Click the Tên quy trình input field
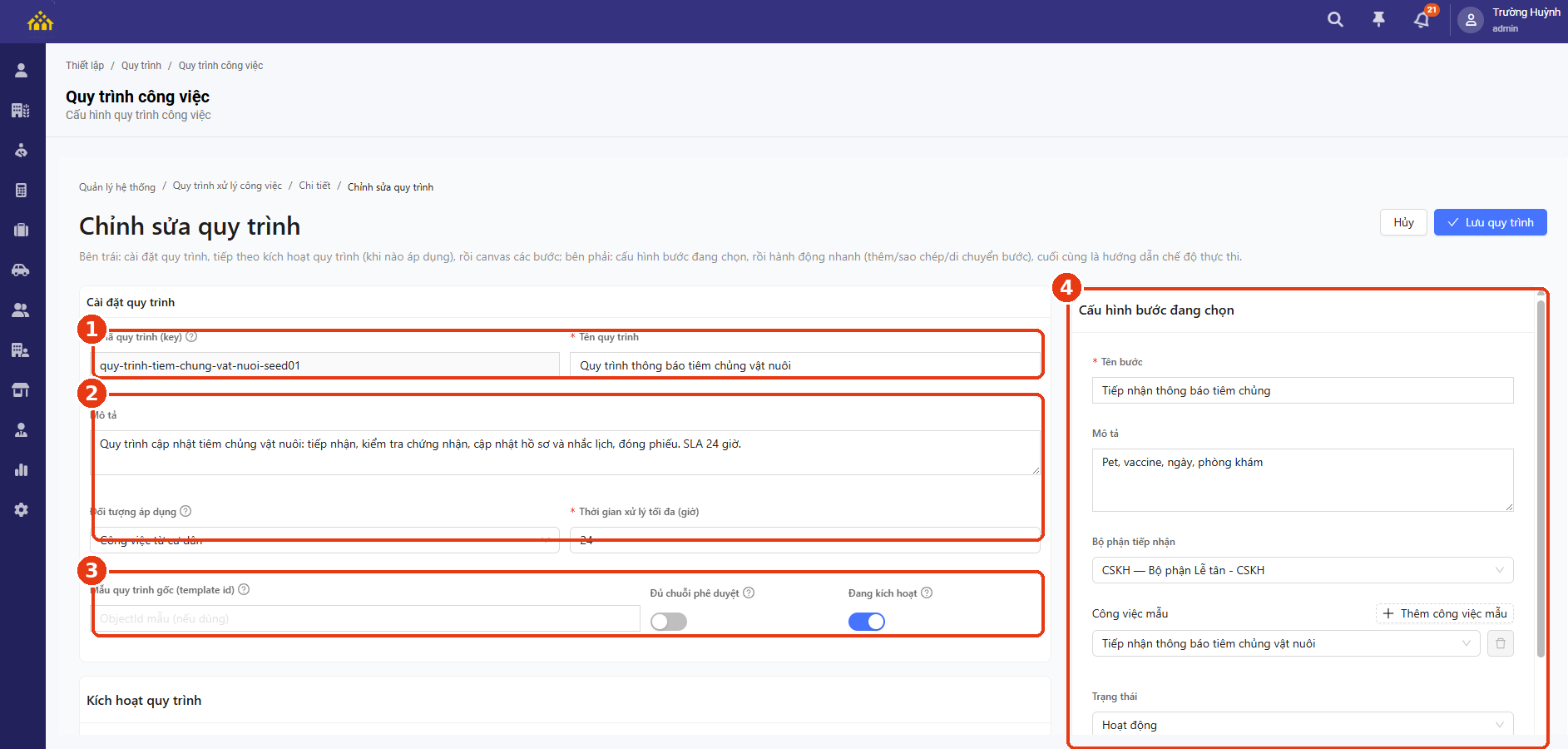This screenshot has width=1568, height=749. [x=805, y=365]
